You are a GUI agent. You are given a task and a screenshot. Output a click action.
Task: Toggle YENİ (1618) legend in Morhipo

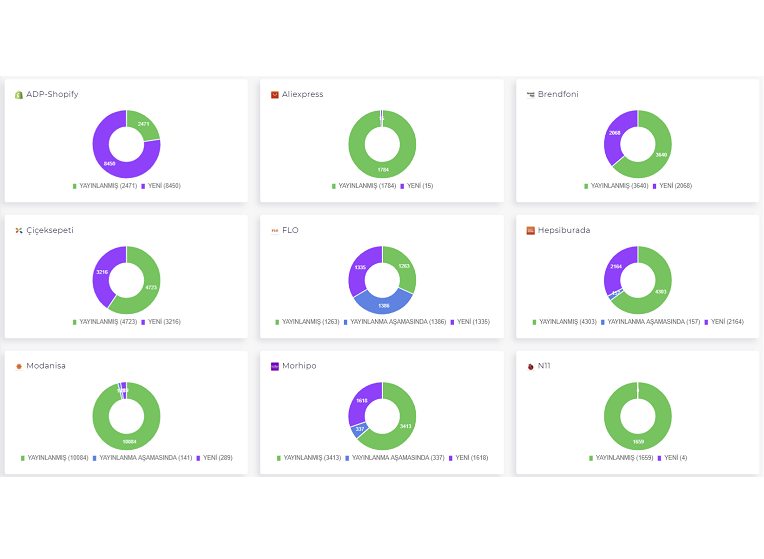point(469,458)
